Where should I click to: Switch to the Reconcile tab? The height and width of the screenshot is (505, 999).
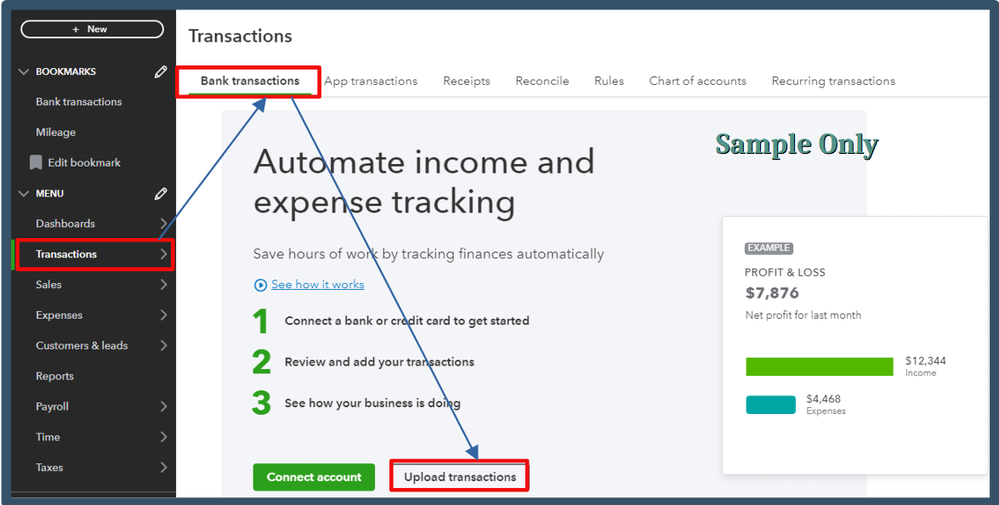[542, 81]
